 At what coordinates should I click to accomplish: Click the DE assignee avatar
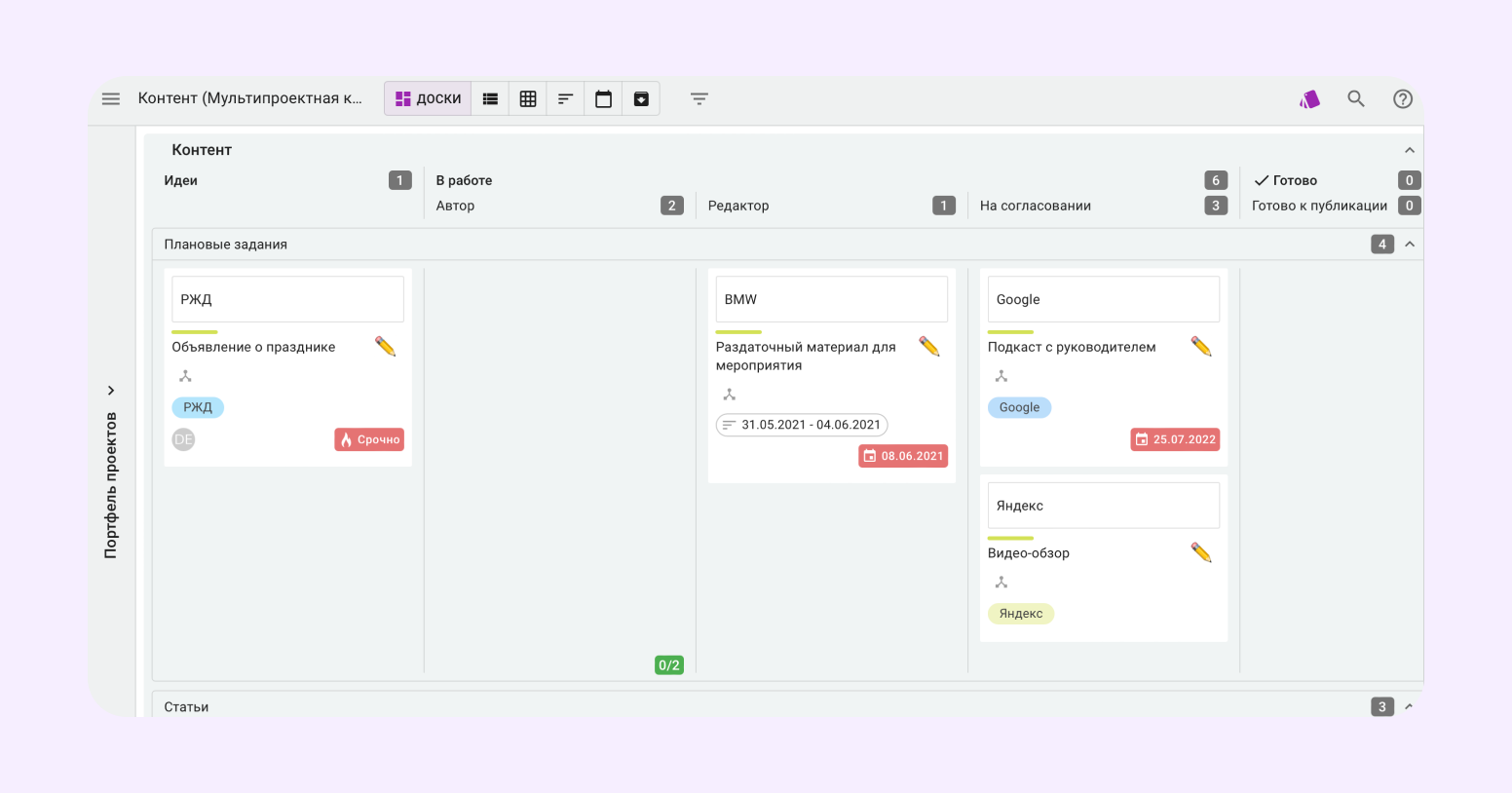183,439
